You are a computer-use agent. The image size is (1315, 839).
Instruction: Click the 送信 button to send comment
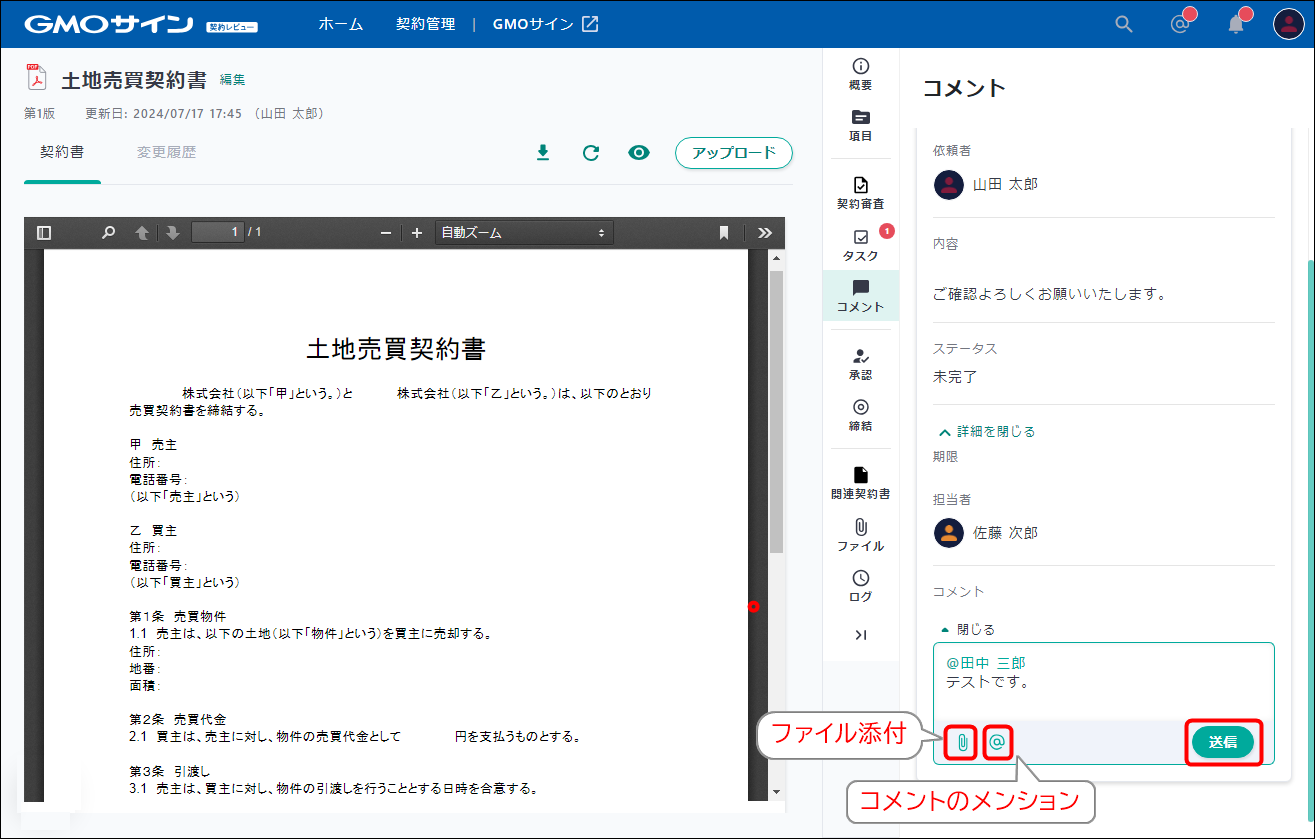coord(1222,743)
